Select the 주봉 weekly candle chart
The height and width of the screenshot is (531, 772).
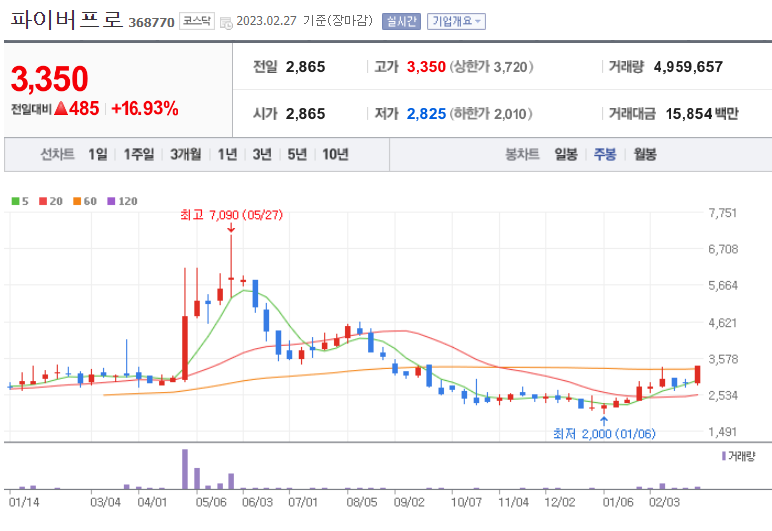[x=605, y=155]
